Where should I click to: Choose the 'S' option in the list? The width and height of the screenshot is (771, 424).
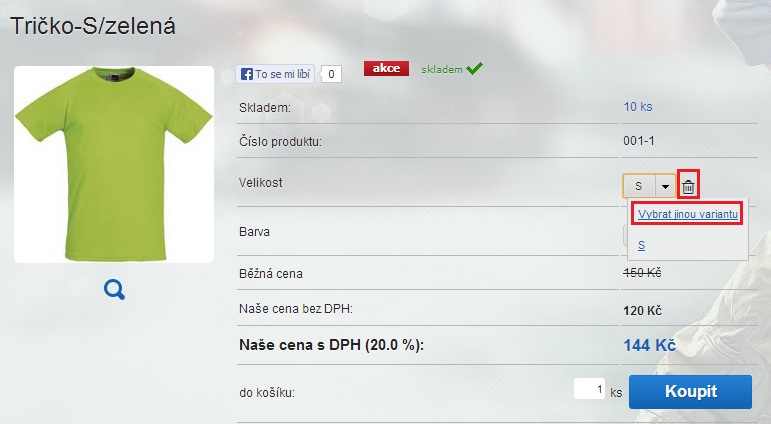pyautogui.click(x=641, y=245)
